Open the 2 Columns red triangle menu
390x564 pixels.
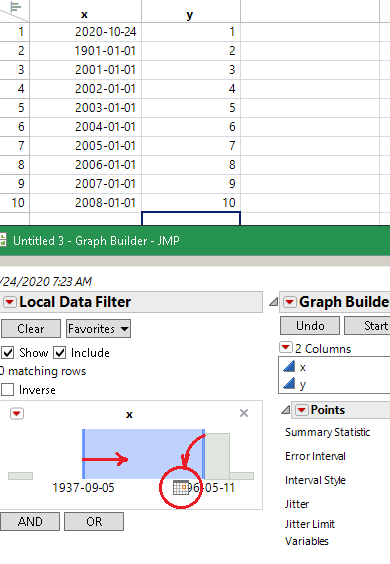click(286, 347)
